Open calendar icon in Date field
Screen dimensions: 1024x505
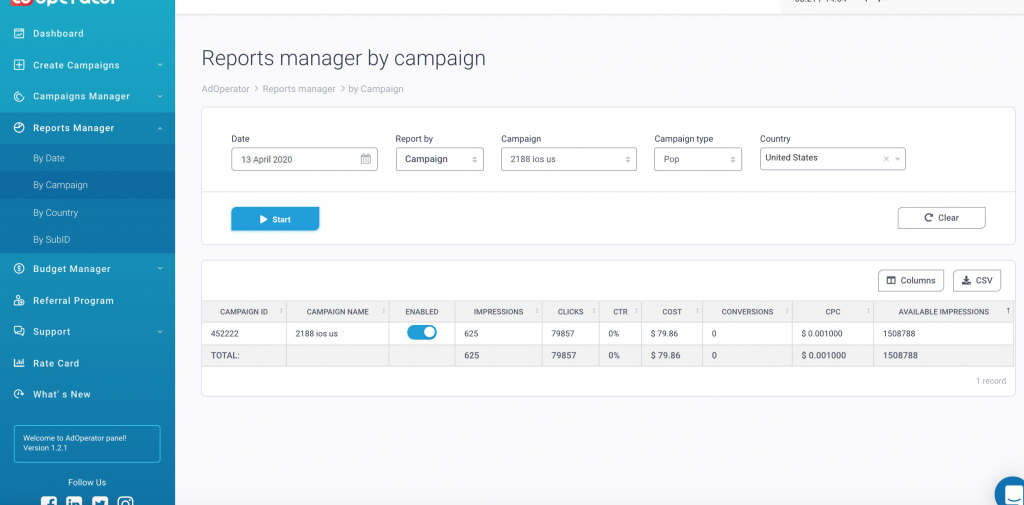366,159
